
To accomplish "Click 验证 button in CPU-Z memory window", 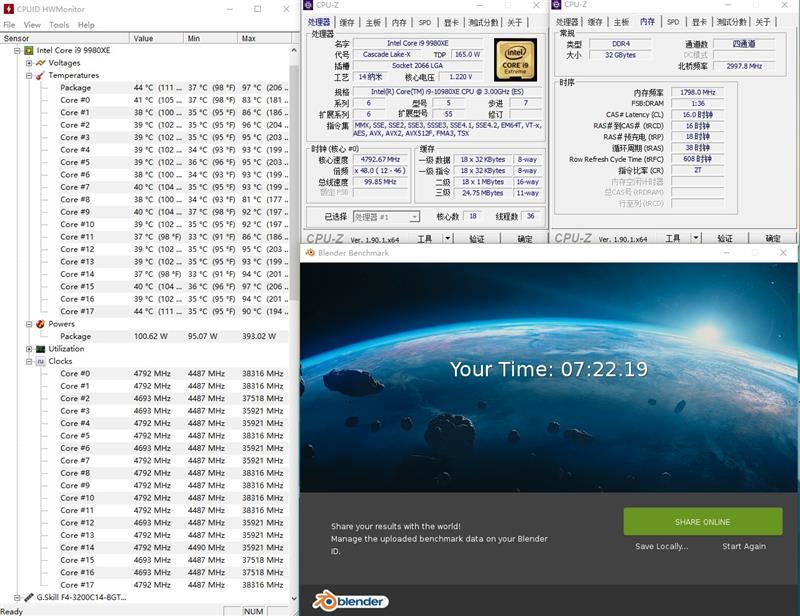I will (725, 238).
